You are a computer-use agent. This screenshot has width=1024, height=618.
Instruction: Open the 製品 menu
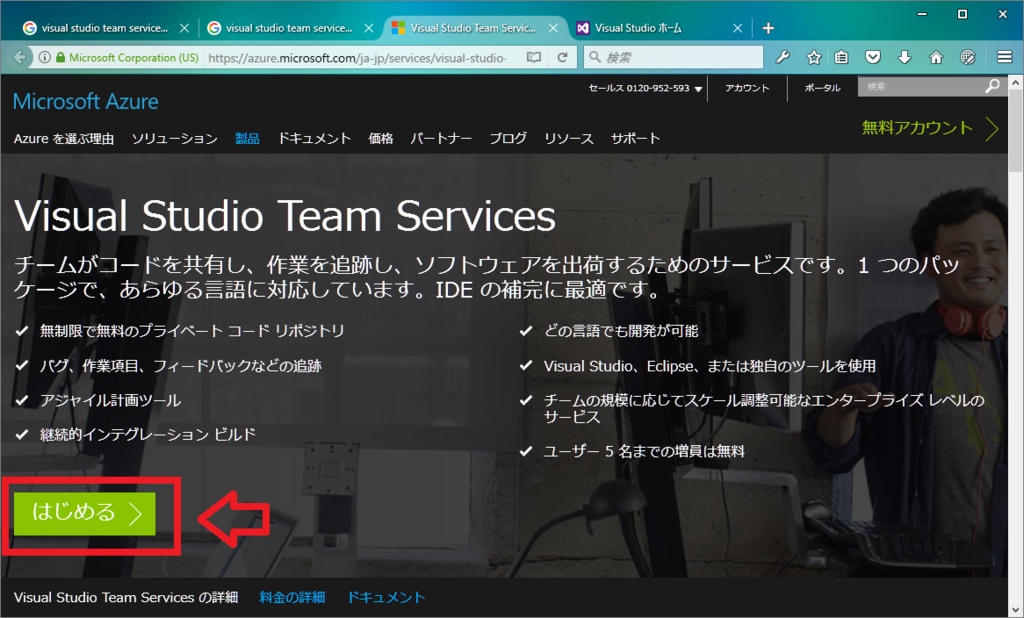pos(248,138)
